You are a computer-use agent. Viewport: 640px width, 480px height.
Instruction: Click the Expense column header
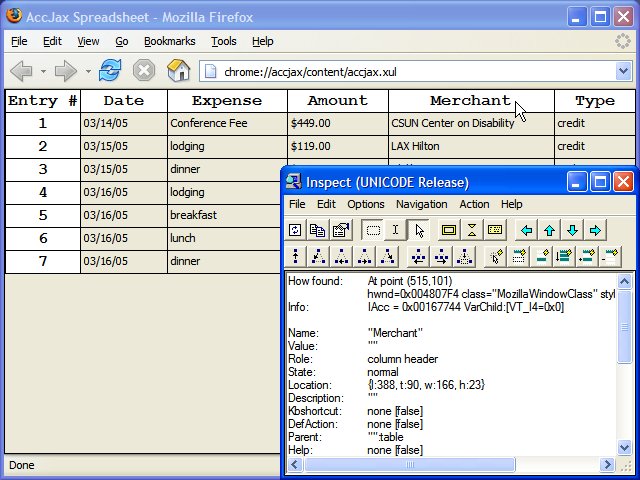[226, 101]
